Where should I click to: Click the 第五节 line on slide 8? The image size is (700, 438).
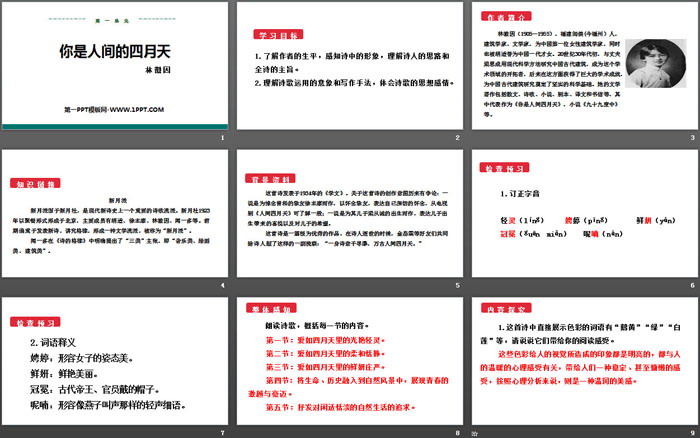[341, 407]
